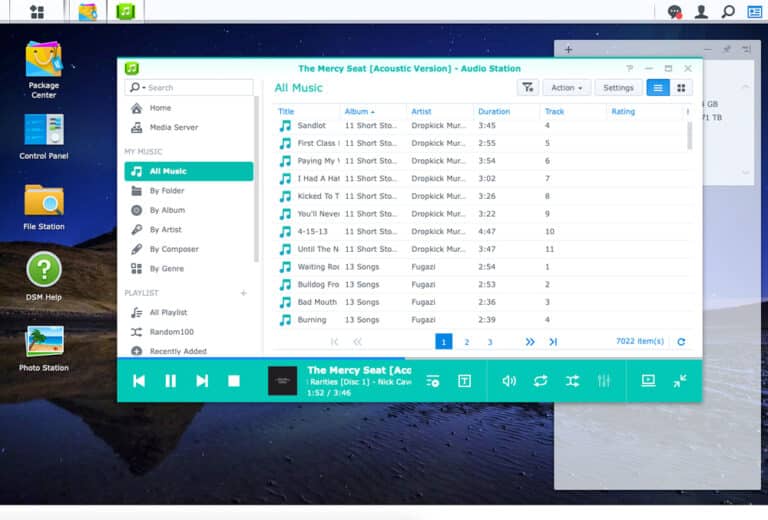
Task: Browse music By Artist
Action: click(189, 229)
